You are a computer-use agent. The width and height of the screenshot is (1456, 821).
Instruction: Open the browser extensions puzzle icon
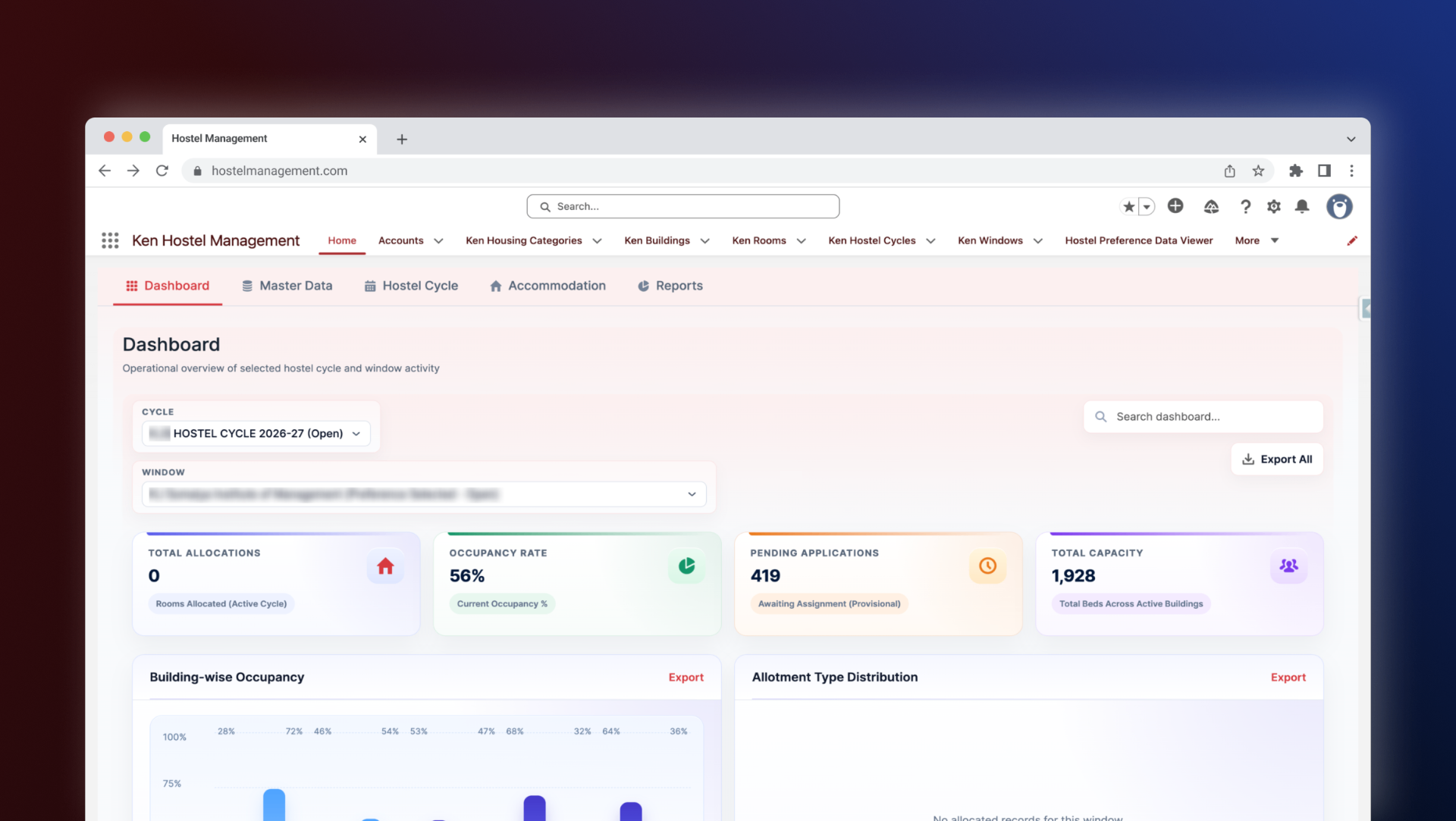tap(1296, 171)
